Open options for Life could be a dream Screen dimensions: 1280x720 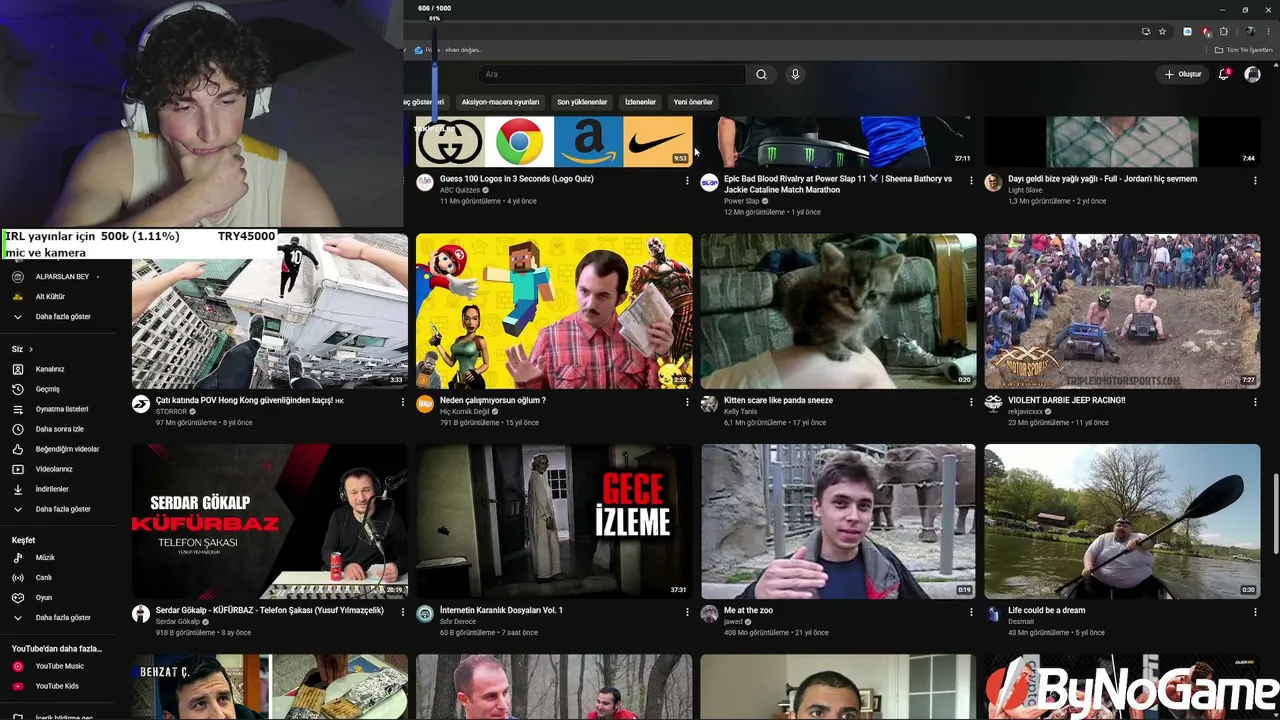[1255, 612]
